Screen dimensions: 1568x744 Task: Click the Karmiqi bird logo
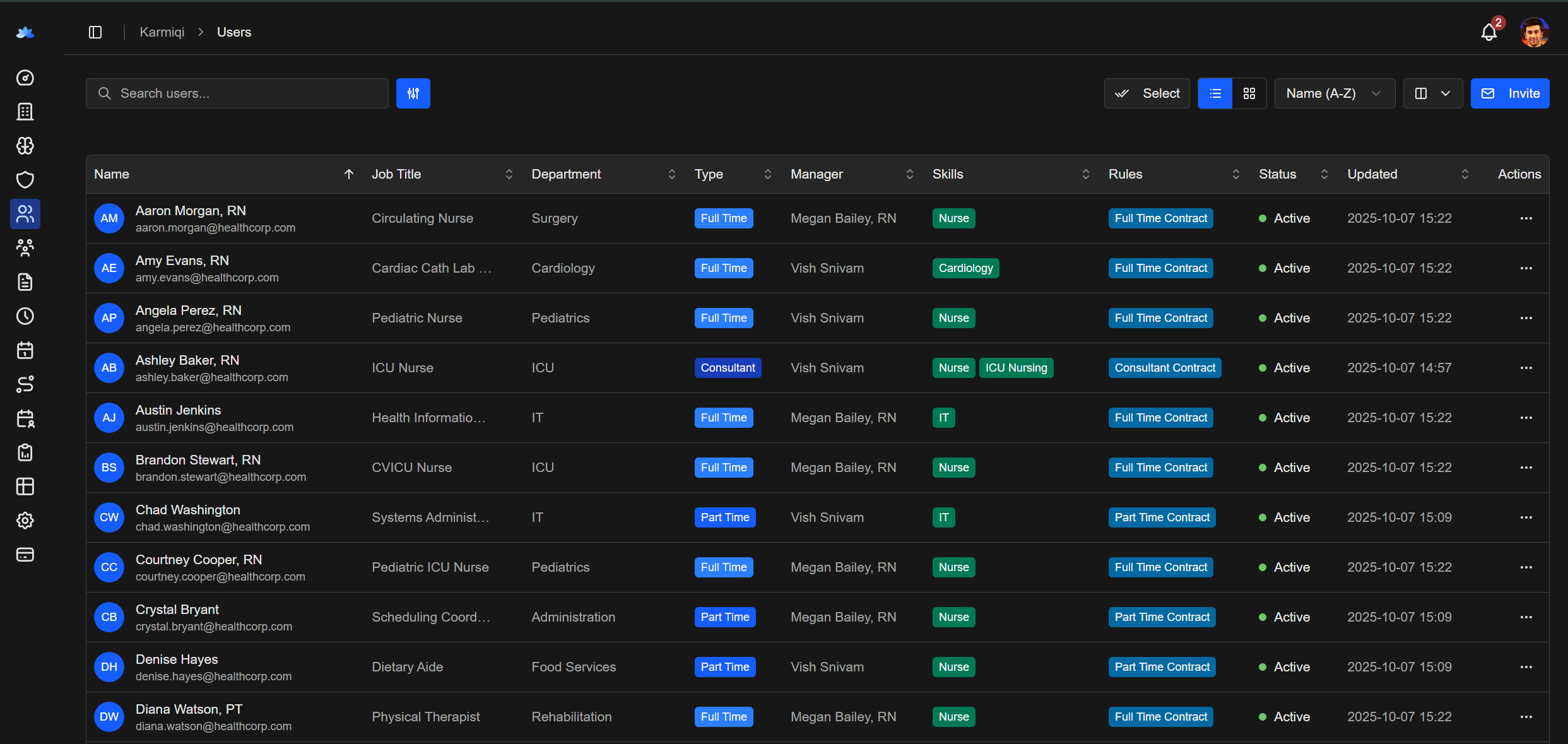(25, 32)
